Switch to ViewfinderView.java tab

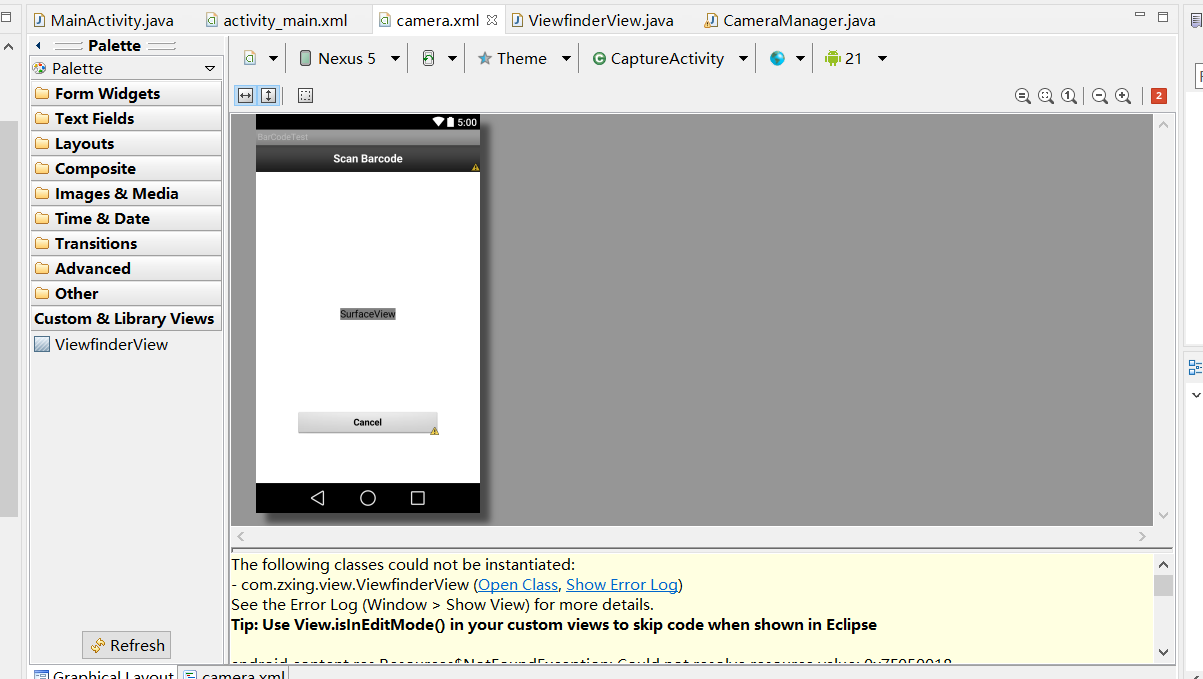[x=592, y=20]
